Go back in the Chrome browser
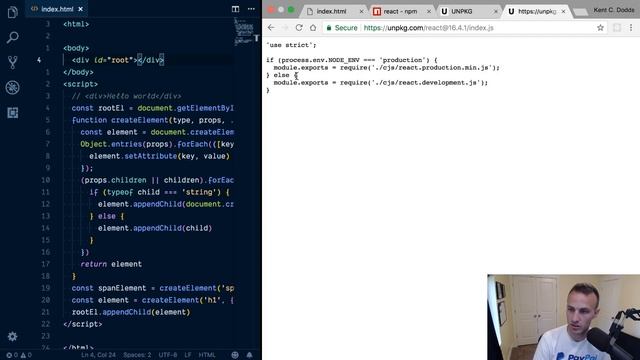Image resolution: width=640 pixels, height=360 pixels. point(271,28)
